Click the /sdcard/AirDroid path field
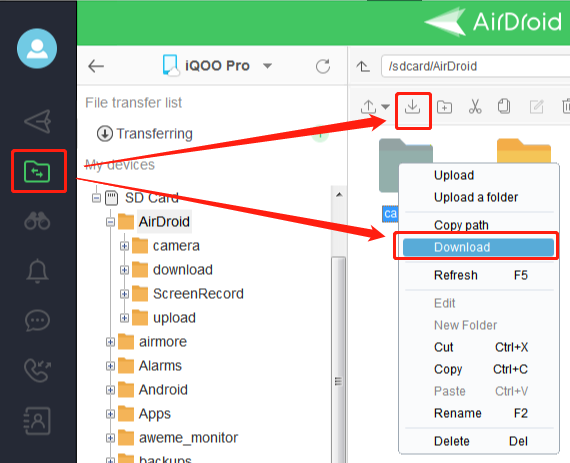Viewport: 570px width, 463px height. coord(475,66)
